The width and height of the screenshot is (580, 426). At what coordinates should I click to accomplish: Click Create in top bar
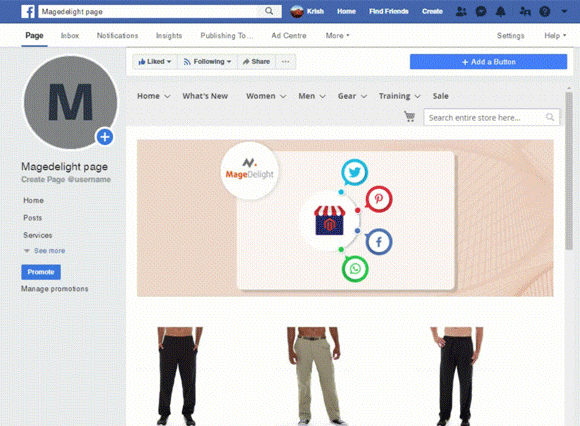432,11
